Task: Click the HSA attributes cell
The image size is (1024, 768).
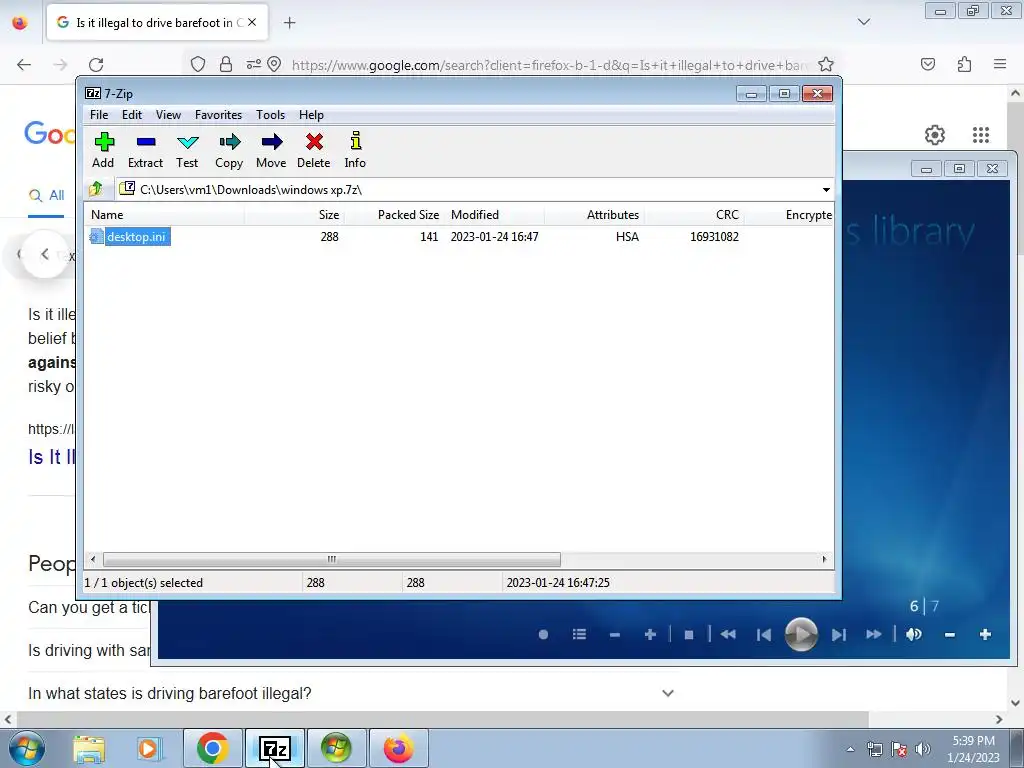Action: 627,236
